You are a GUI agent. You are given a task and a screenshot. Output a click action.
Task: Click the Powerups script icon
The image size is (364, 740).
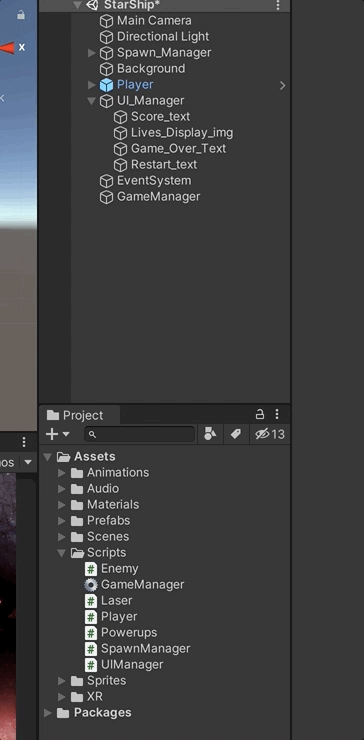[91, 633]
